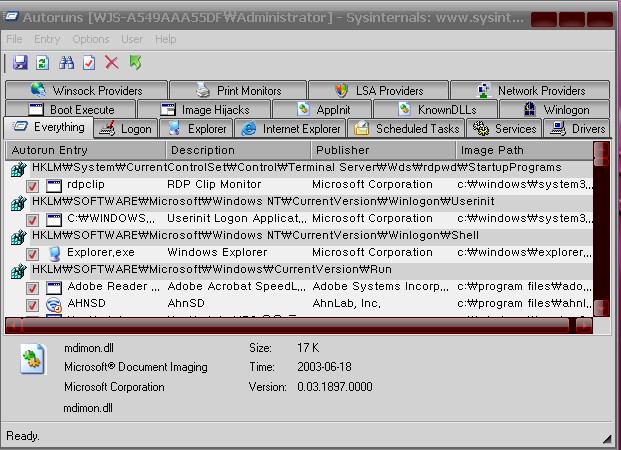Switch to the Boot Execute tab
Image resolution: width=621 pixels, height=450 pixels.
70,109
